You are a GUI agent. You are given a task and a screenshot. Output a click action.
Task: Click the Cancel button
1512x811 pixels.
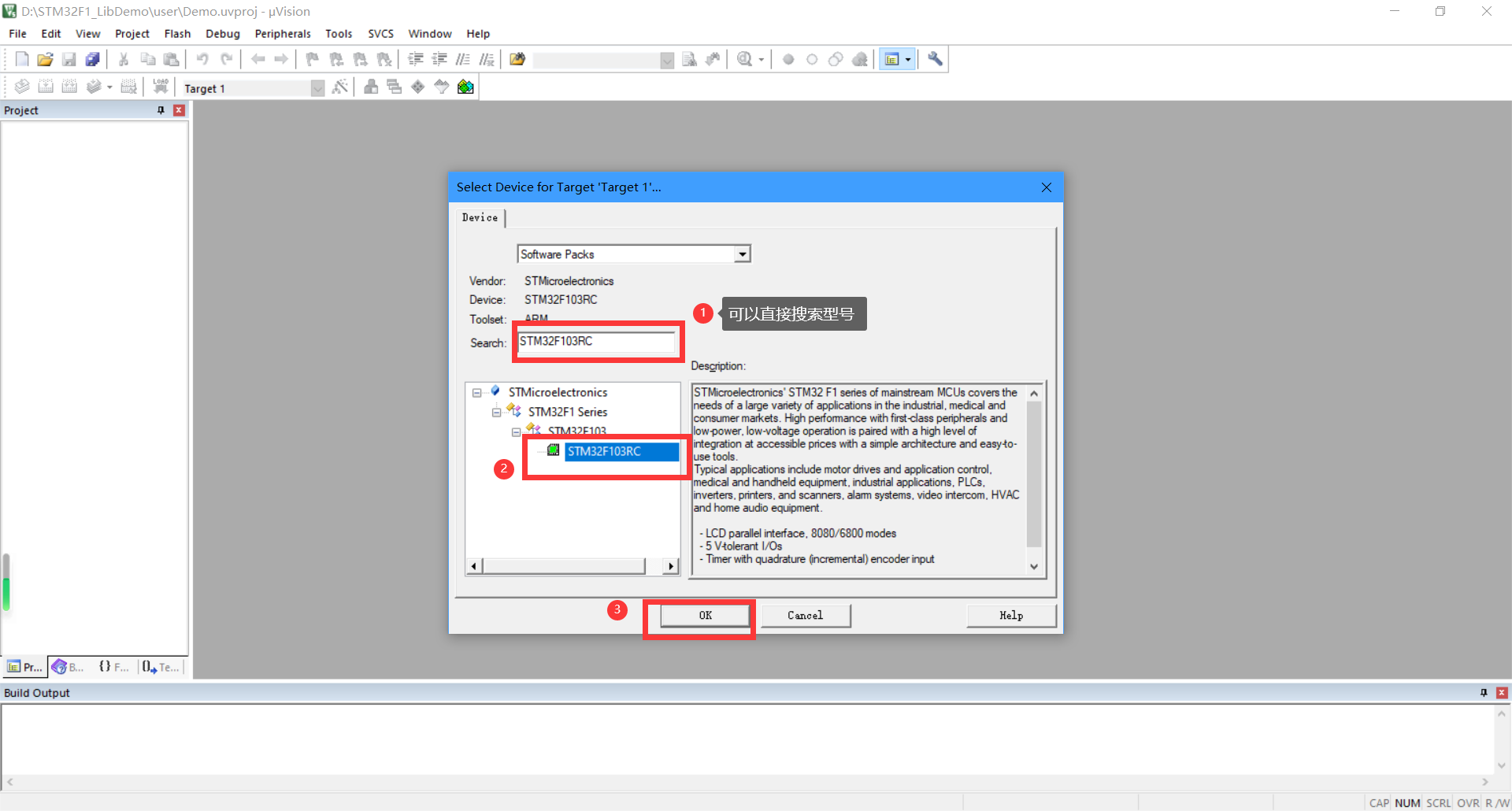(x=805, y=616)
